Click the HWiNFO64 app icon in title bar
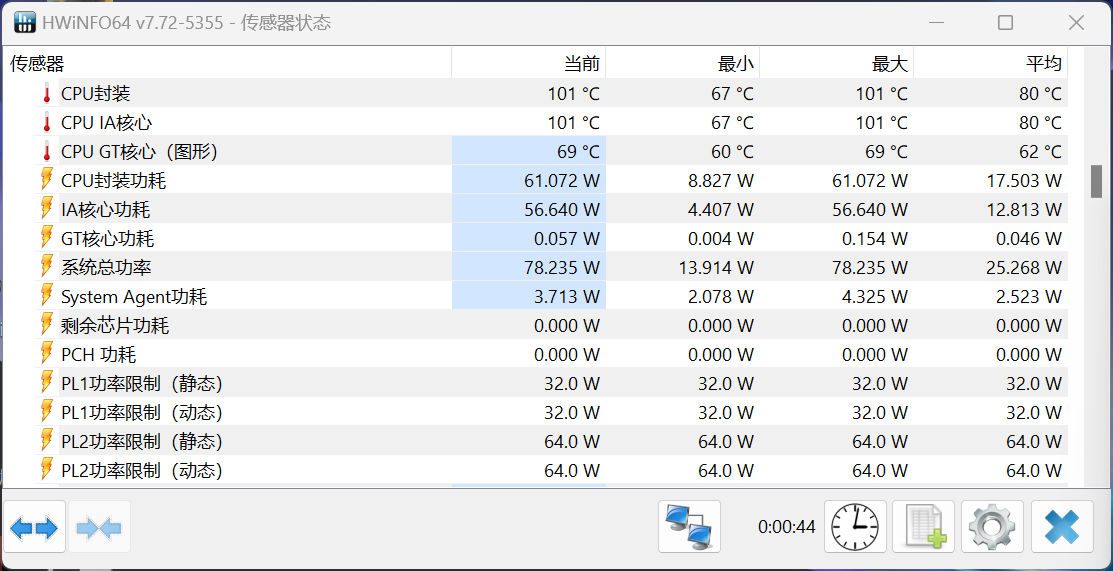Screen dimensions: 1113x571 pyautogui.click(x=25, y=22)
